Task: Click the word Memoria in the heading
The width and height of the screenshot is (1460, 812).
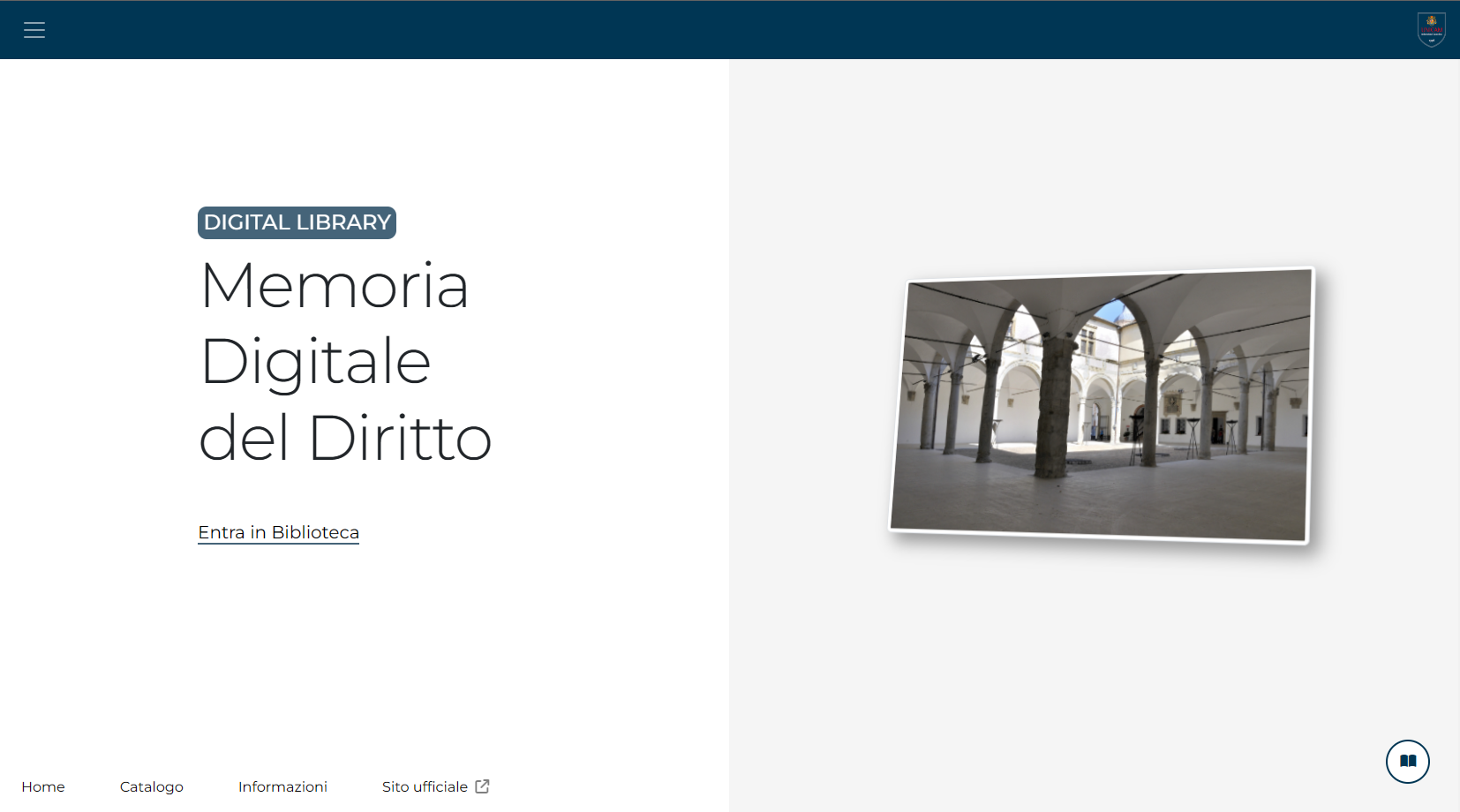Action: [335, 286]
